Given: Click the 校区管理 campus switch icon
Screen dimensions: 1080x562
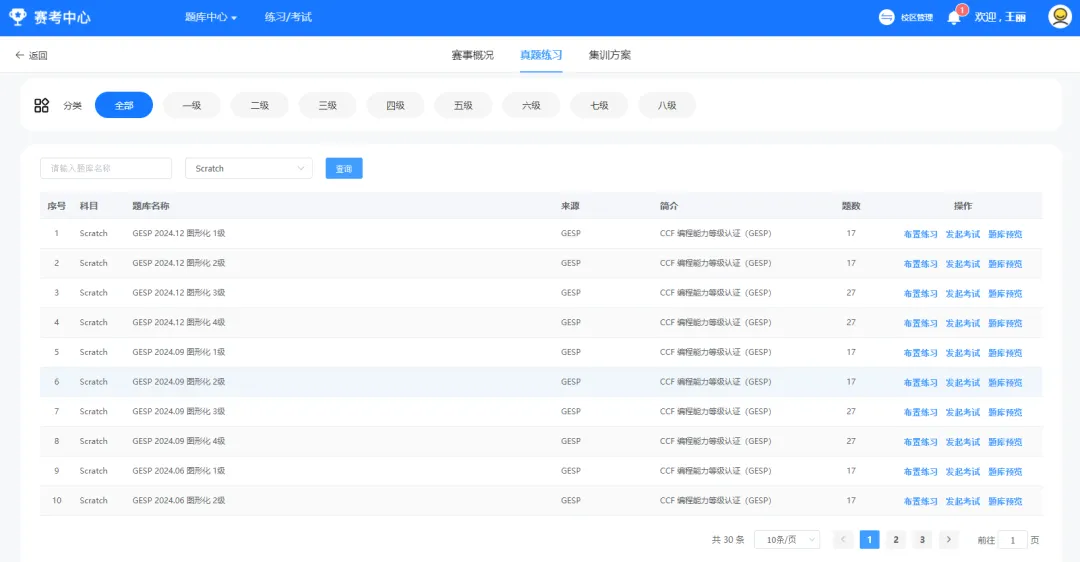Looking at the screenshot, I should click(x=886, y=17).
